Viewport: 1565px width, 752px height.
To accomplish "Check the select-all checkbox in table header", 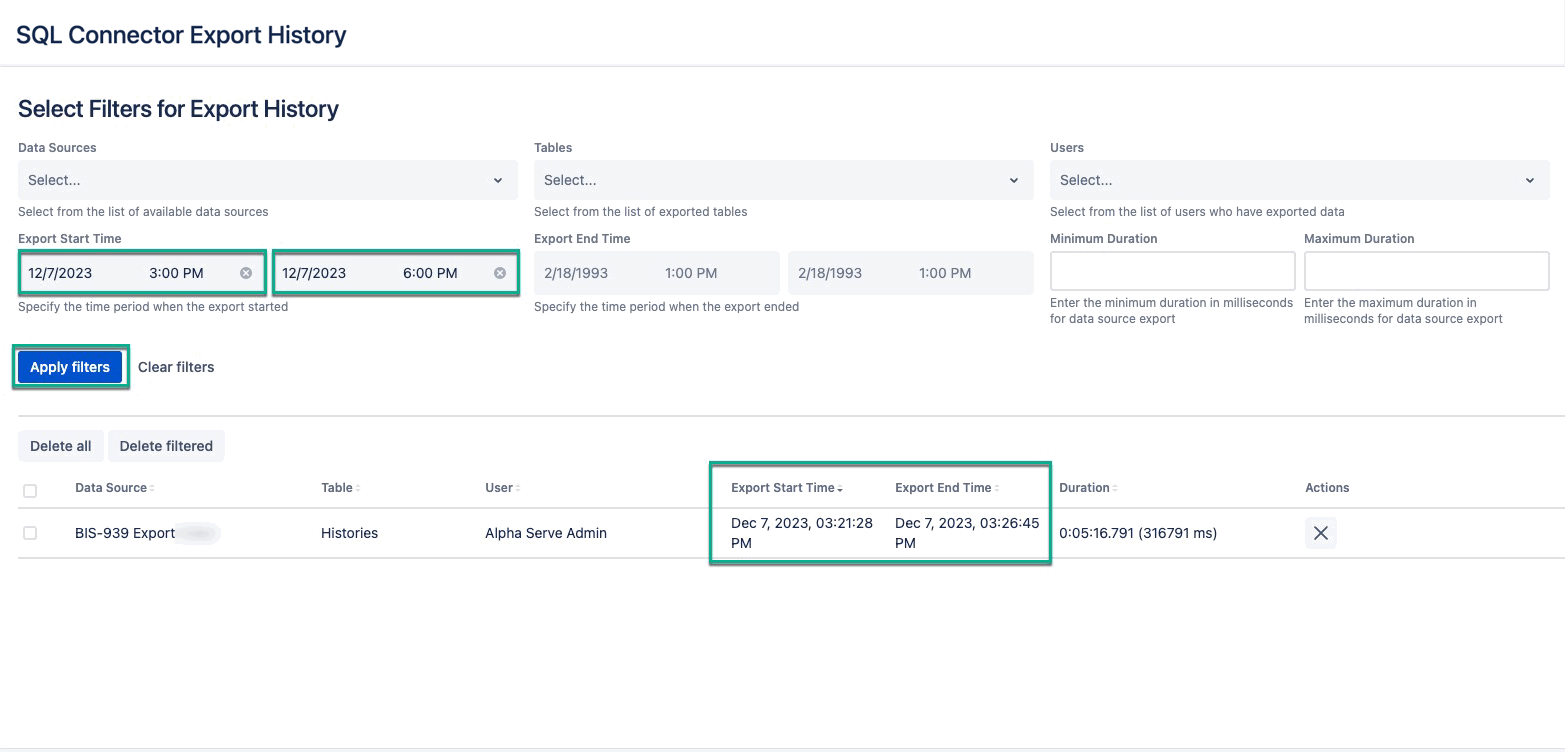I will tap(30, 490).
